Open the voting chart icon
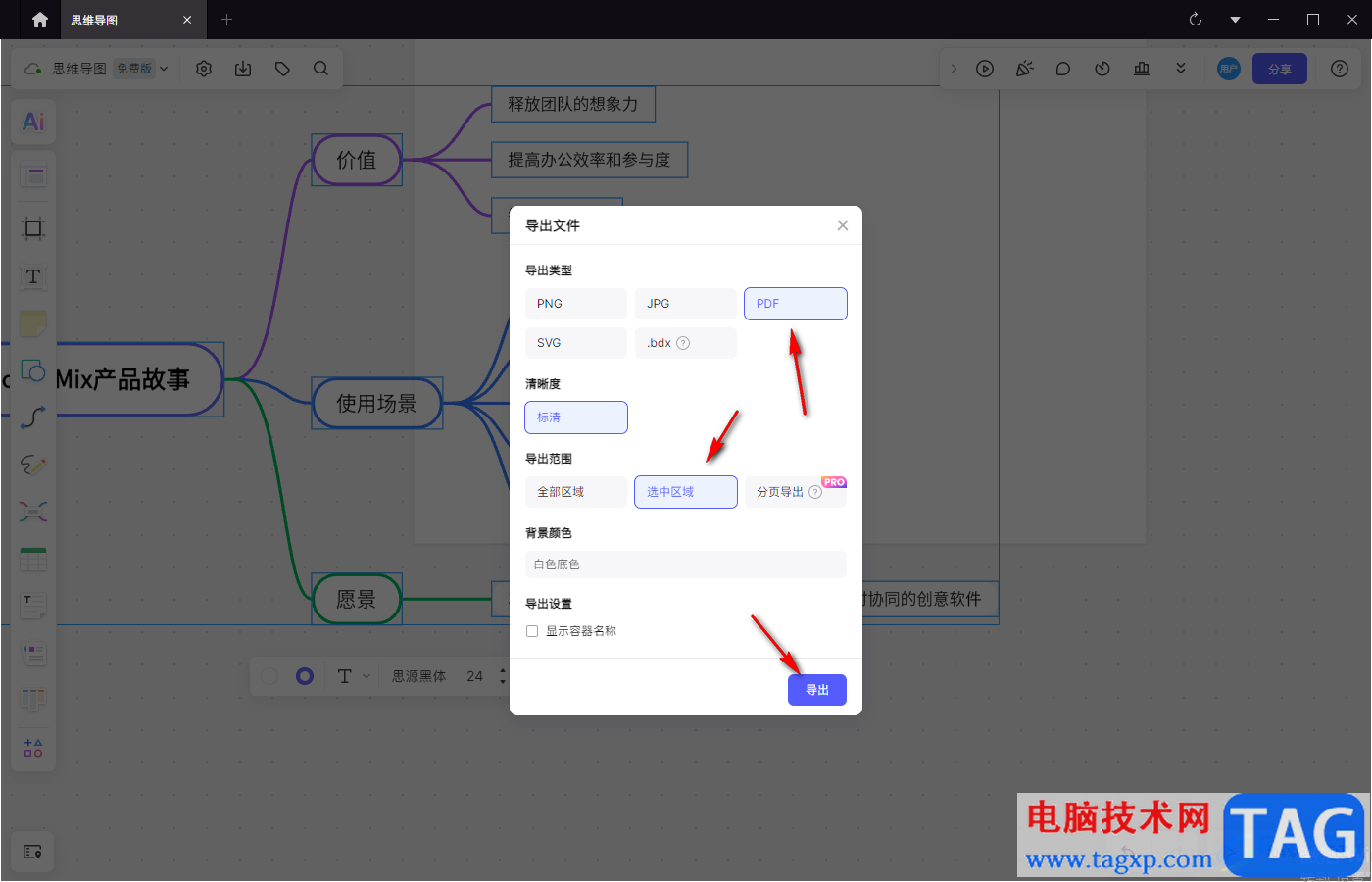Screen dimensions: 1372x882 (x=1142, y=69)
